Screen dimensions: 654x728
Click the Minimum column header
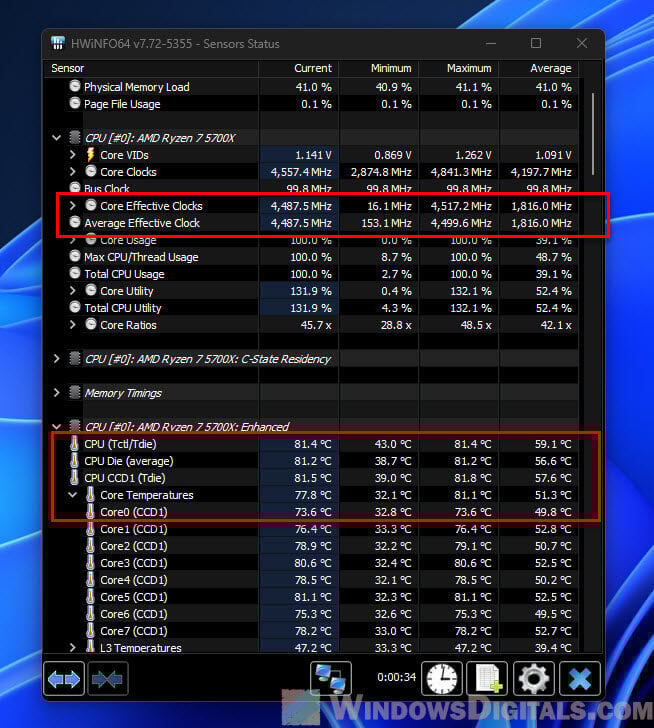379,68
